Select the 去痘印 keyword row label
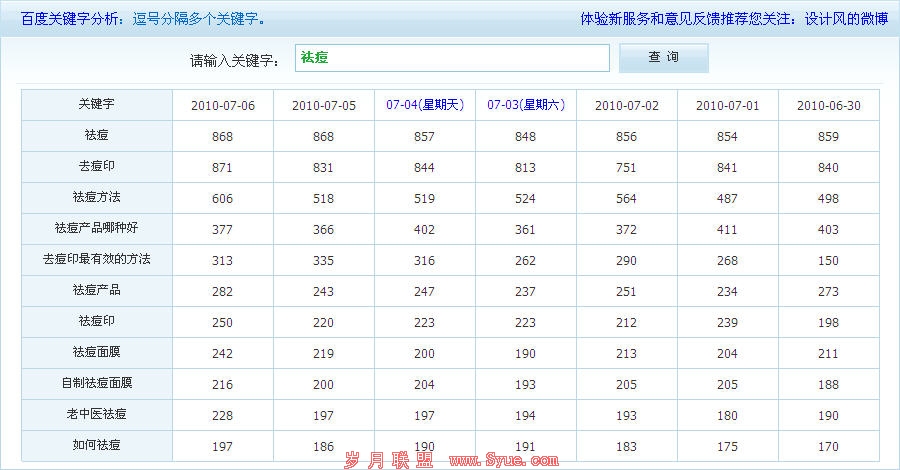The image size is (900, 470). pyautogui.click(x=97, y=166)
